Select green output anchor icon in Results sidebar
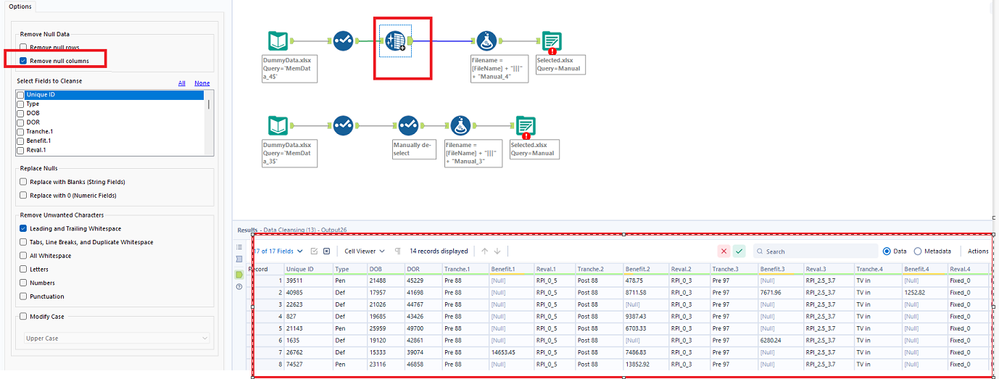Viewport: 999px width, 379px height. pos(240,275)
